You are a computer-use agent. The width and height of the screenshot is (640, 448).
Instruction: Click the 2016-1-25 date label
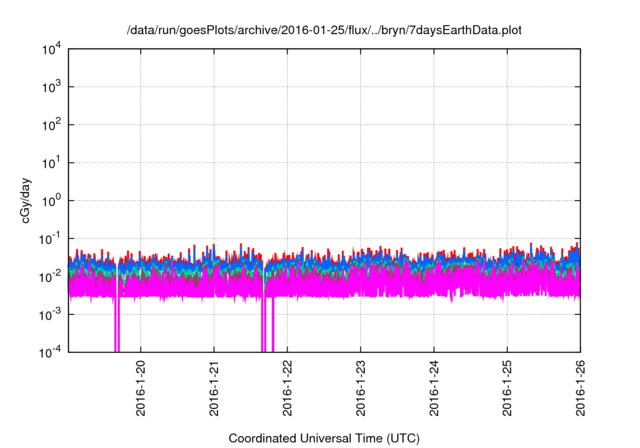pos(507,388)
